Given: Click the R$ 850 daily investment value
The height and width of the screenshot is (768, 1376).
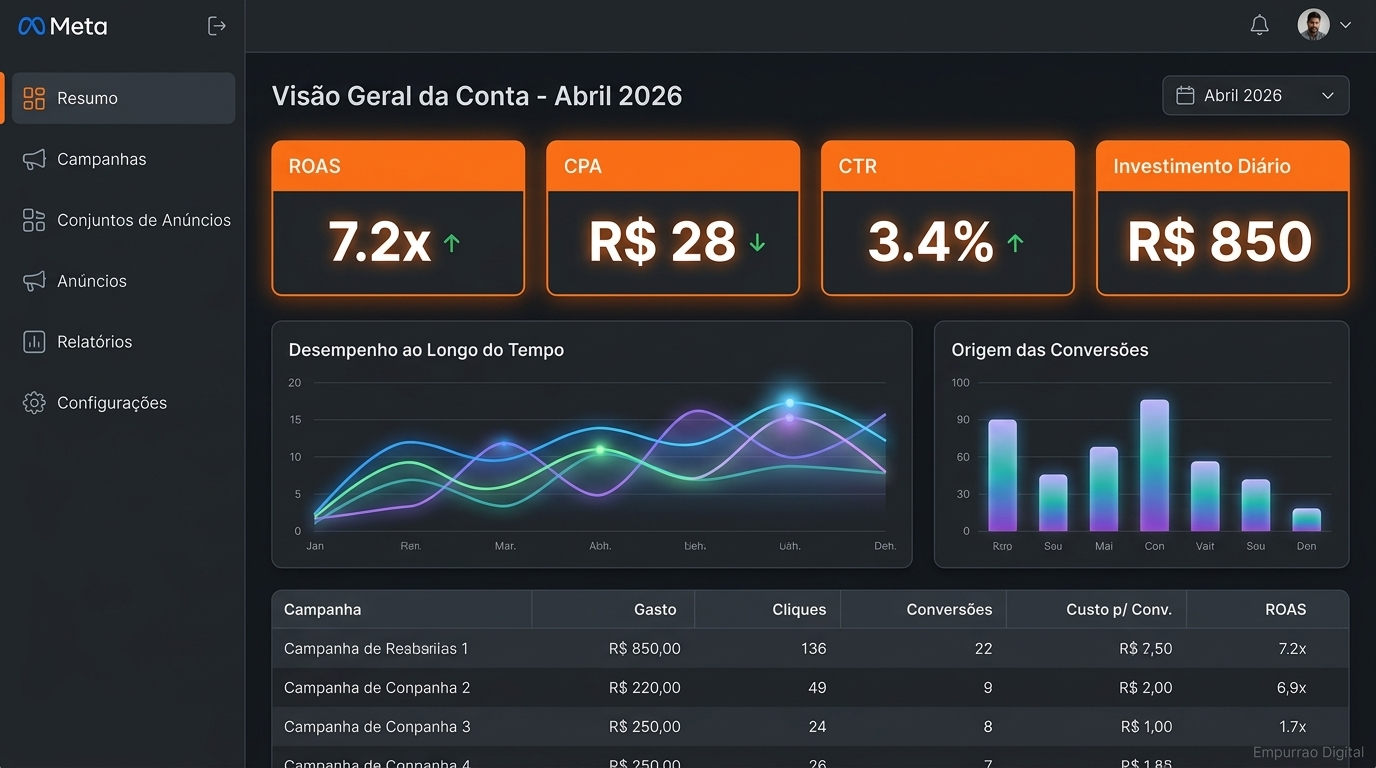Looking at the screenshot, I should (1219, 242).
